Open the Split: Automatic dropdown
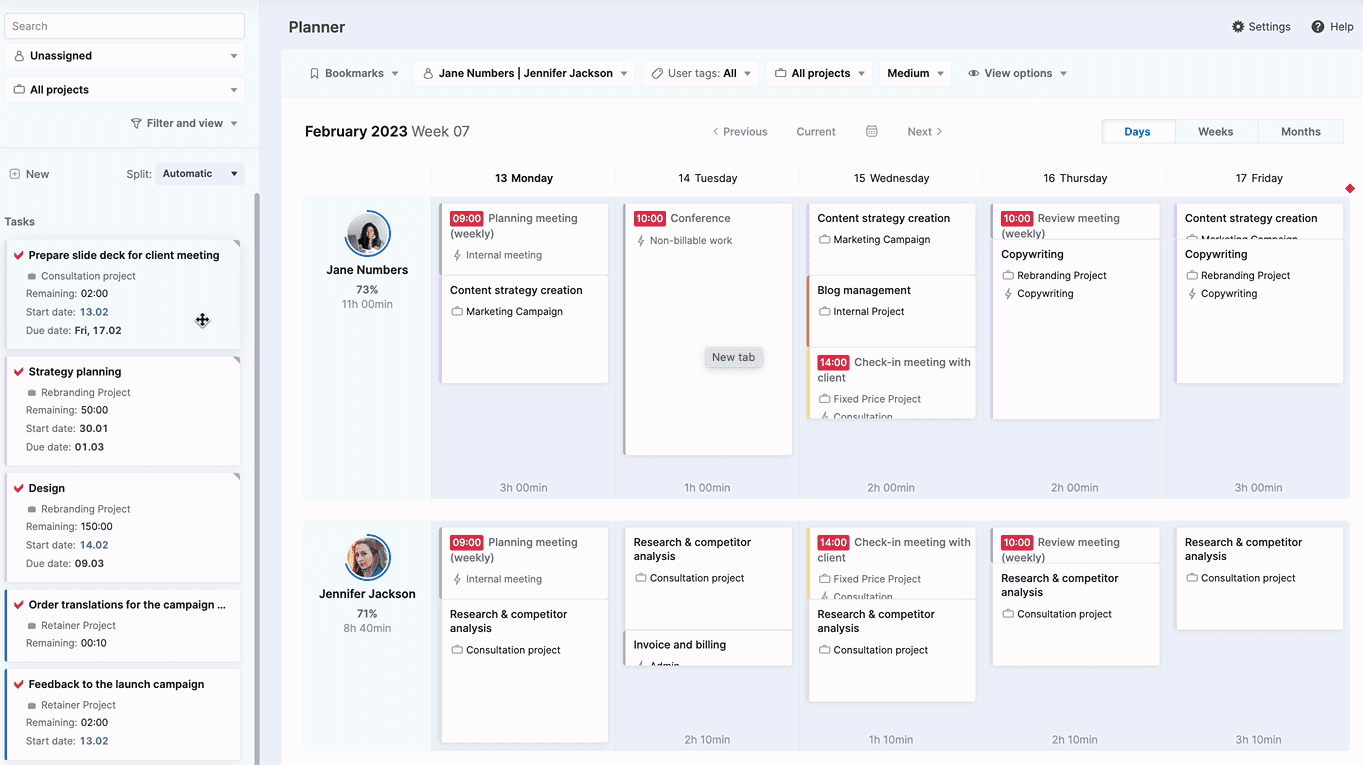 point(199,174)
